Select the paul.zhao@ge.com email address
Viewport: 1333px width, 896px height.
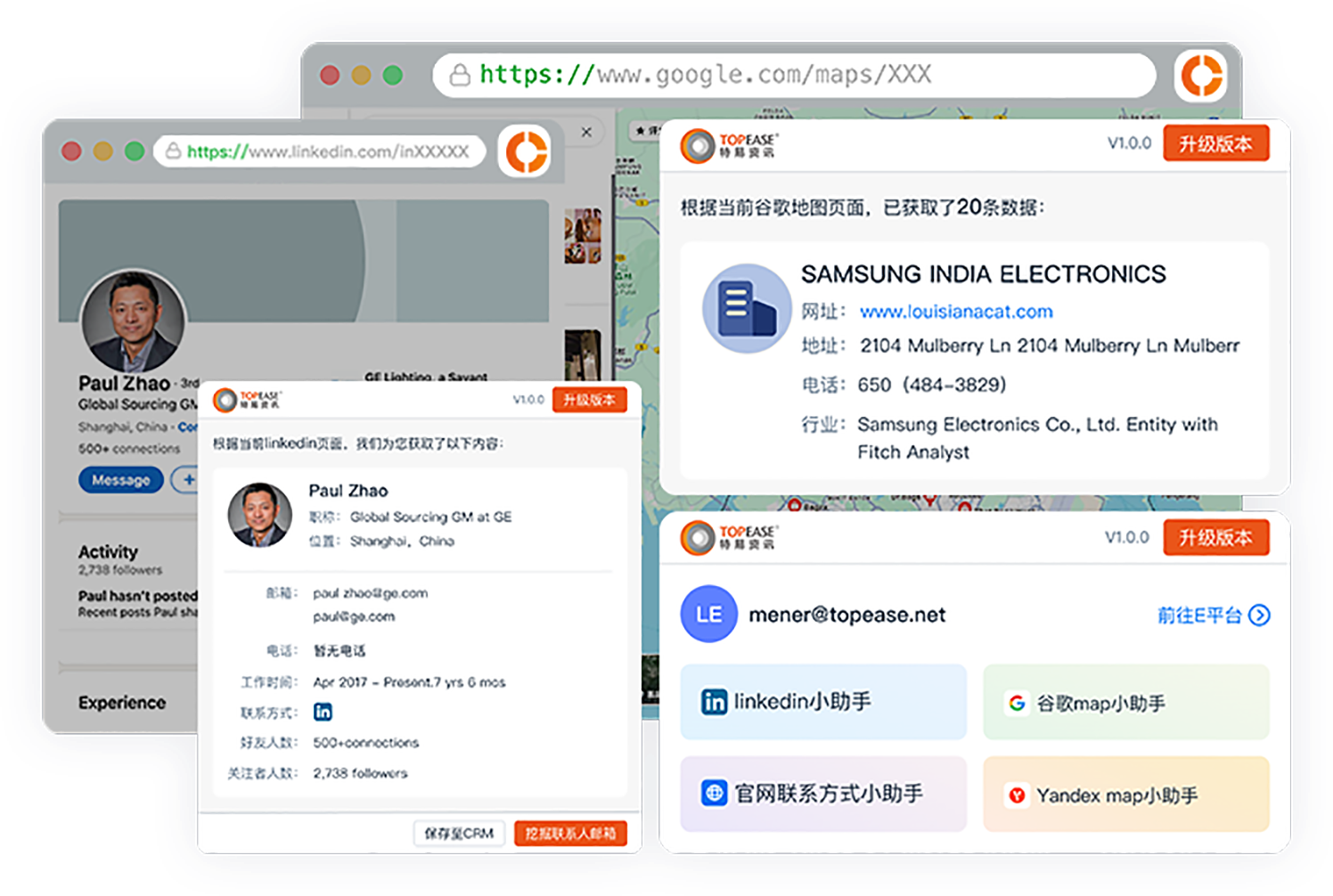coord(370,593)
